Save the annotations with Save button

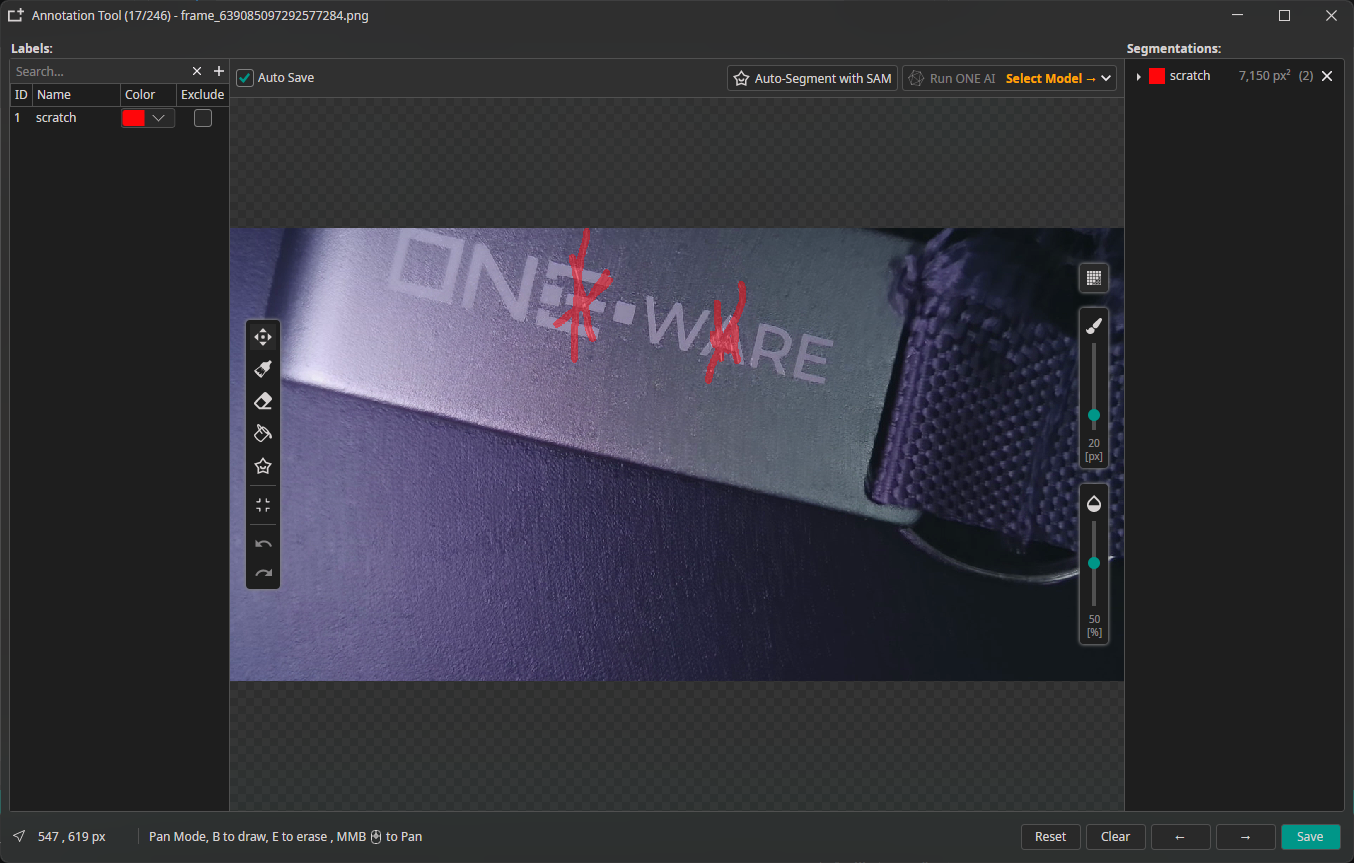pyautogui.click(x=1310, y=837)
